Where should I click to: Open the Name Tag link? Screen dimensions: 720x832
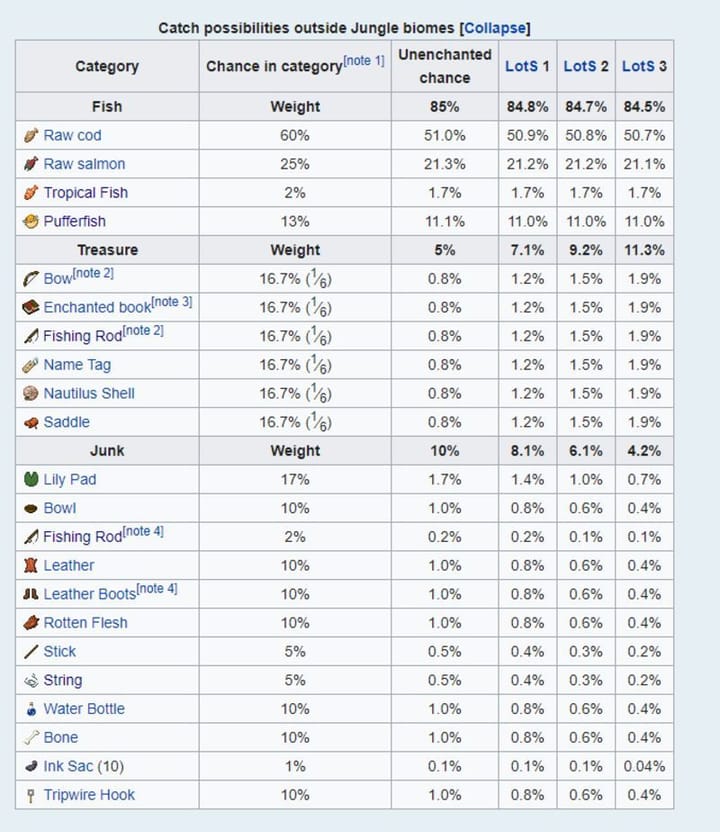(x=77, y=365)
